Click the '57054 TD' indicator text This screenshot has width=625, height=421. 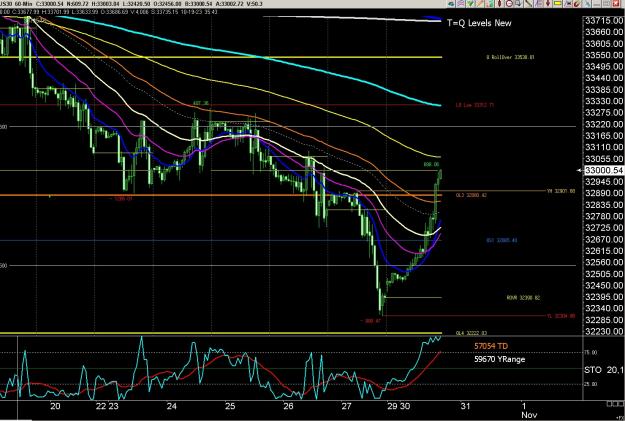[491, 346]
